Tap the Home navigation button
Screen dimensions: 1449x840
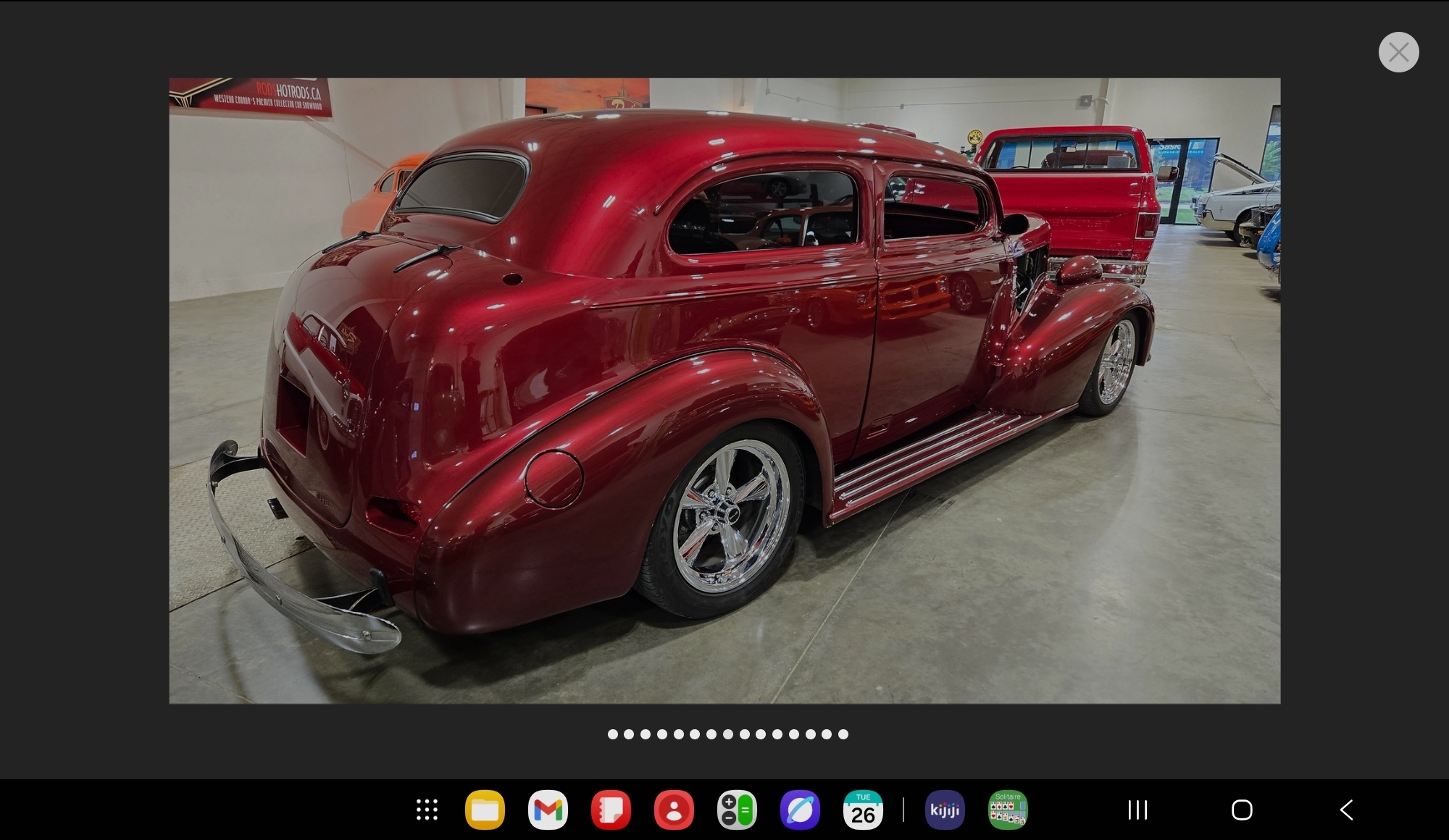(x=1242, y=810)
